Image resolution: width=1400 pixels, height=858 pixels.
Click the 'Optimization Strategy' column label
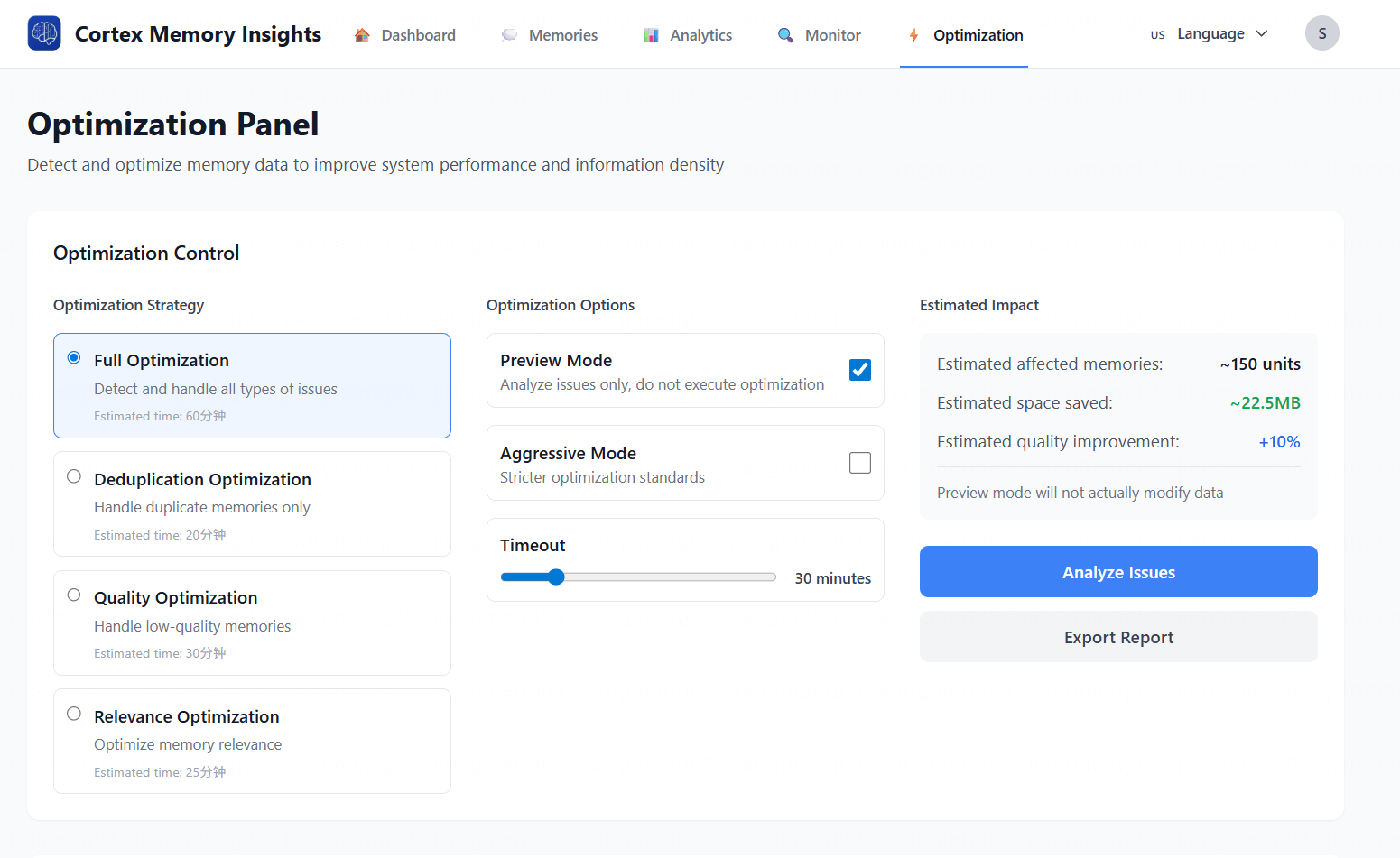point(128,305)
